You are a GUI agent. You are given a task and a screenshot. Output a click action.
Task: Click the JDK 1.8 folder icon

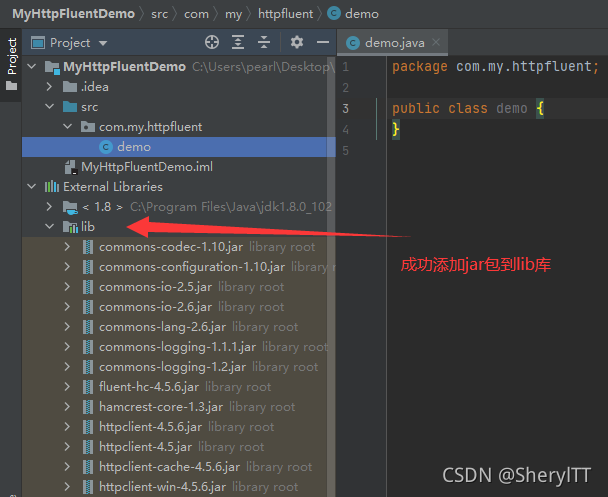point(70,207)
